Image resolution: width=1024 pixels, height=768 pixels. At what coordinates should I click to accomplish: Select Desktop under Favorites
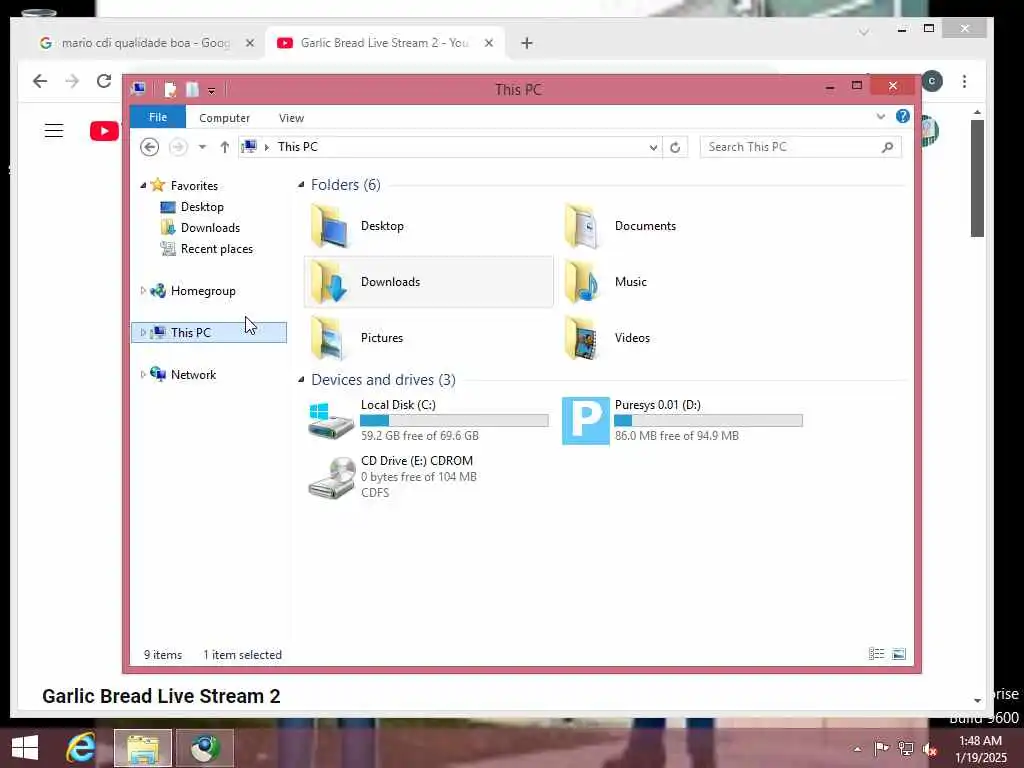pyautogui.click(x=202, y=206)
